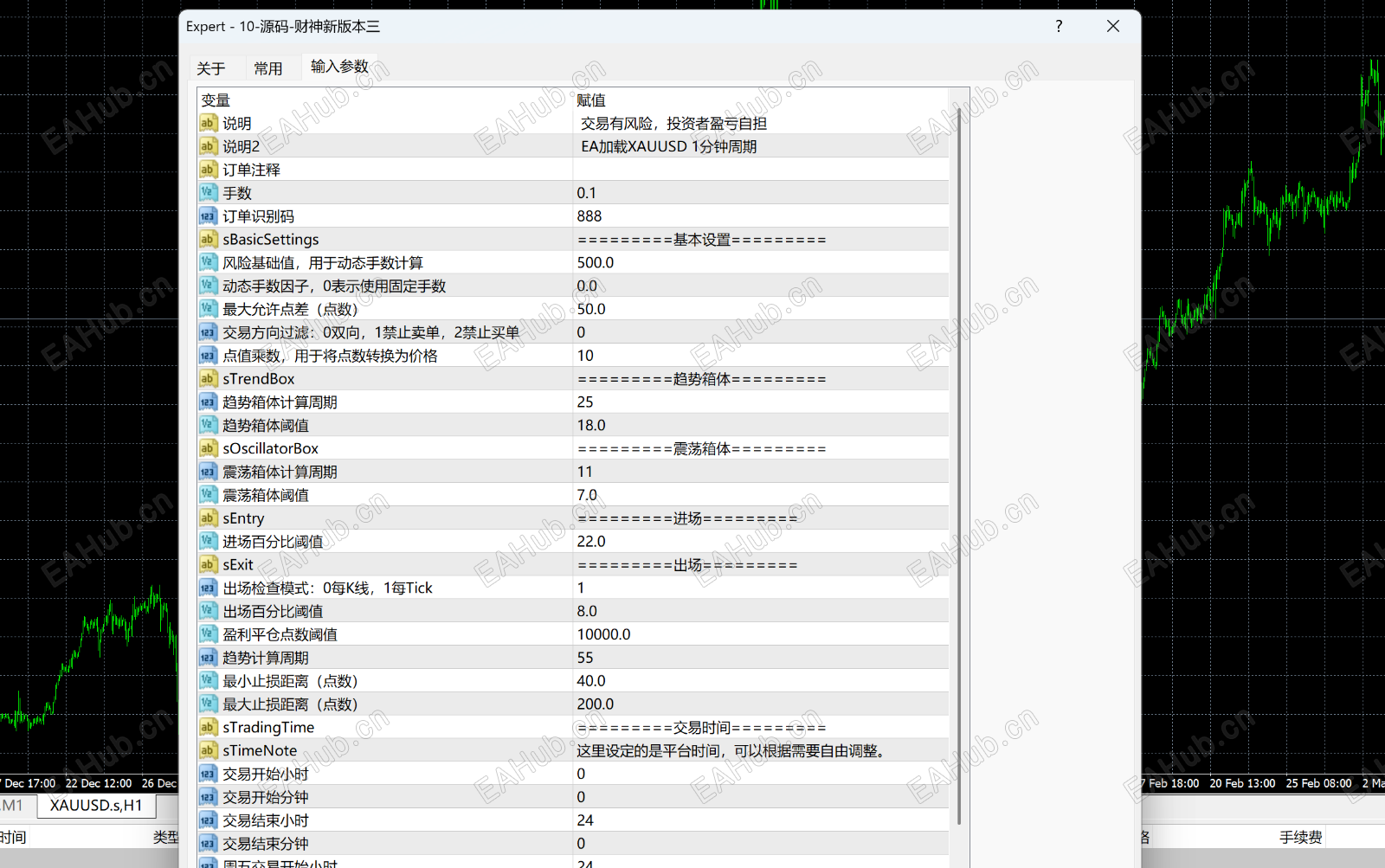
Task: Click the ab icon next to sTrendBox
Action: (x=208, y=378)
